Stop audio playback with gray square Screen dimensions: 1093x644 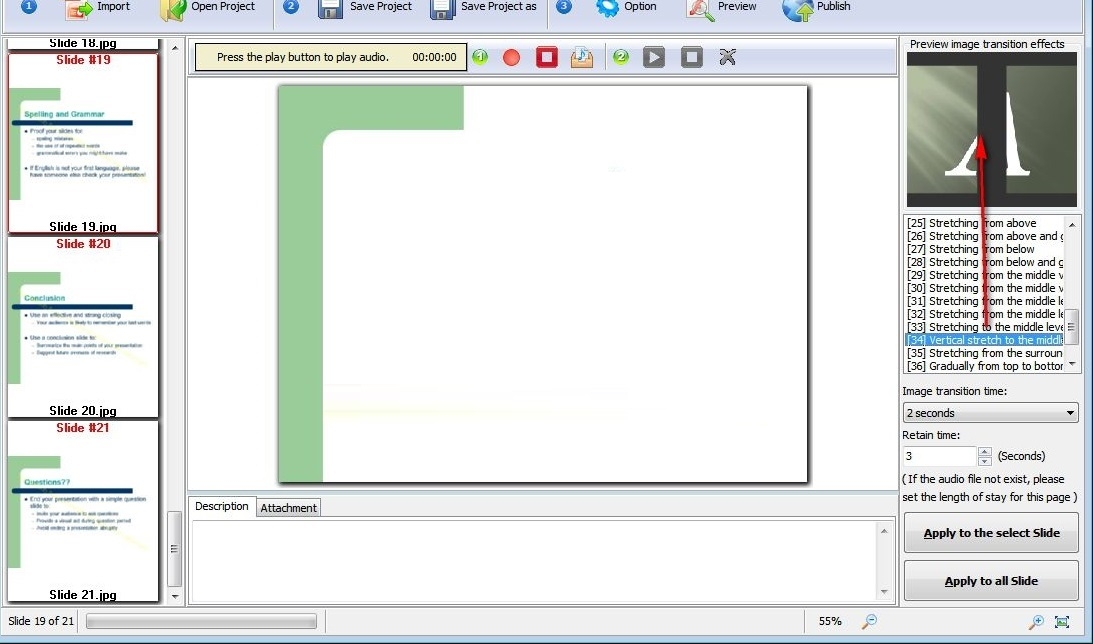[x=691, y=57]
